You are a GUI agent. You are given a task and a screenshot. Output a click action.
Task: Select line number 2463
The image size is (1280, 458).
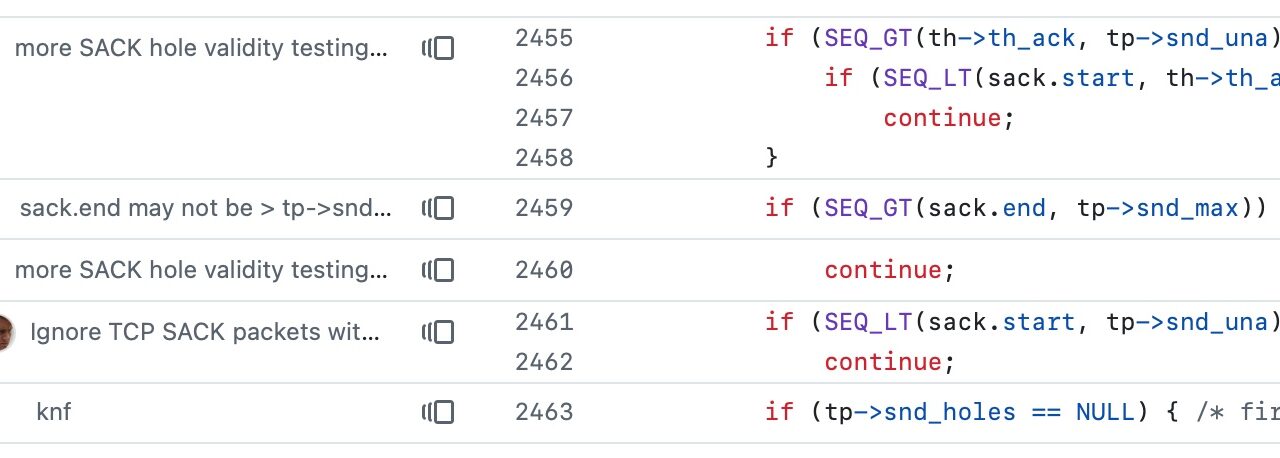[544, 412]
